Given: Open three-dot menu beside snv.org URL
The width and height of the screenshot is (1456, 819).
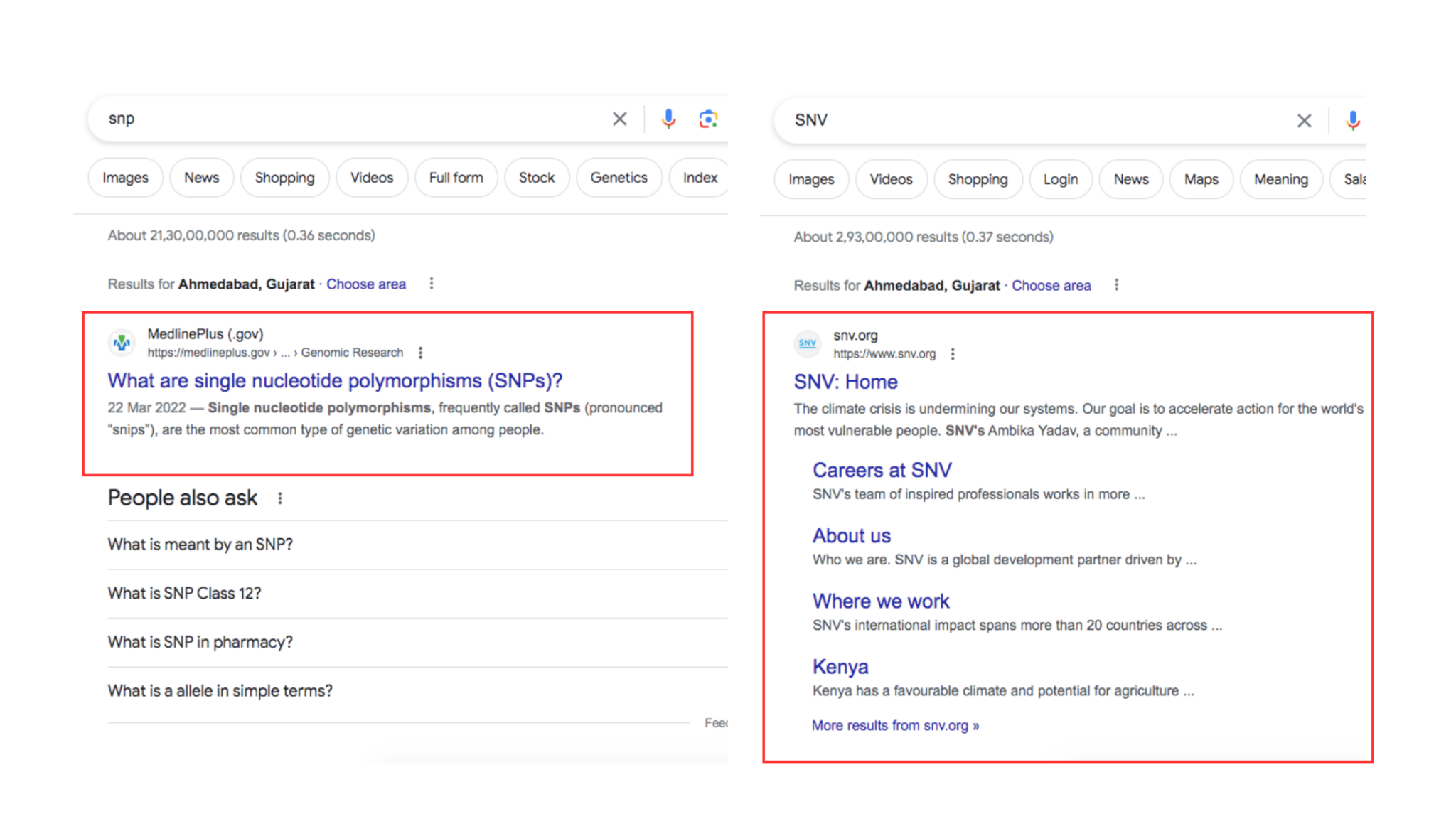Looking at the screenshot, I should click(953, 354).
